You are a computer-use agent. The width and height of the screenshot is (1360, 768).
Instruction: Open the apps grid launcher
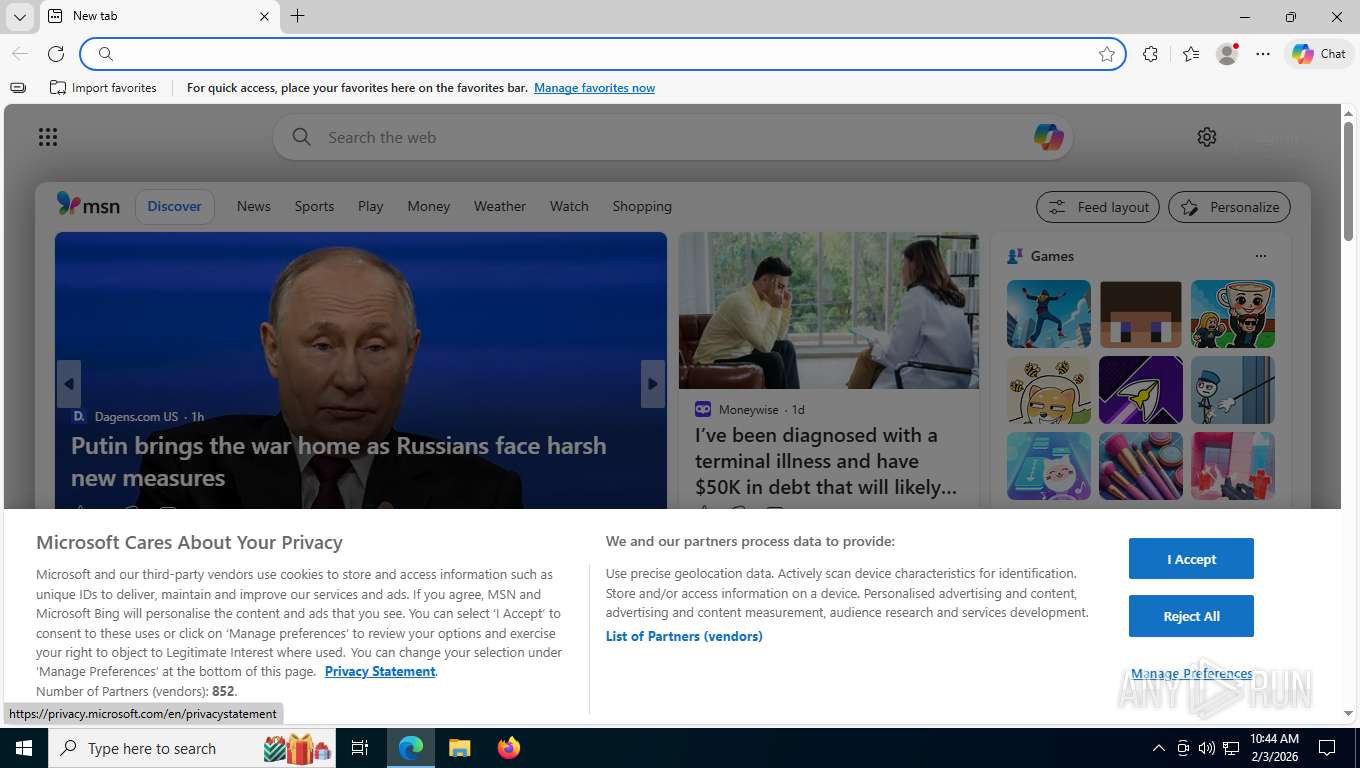(48, 137)
